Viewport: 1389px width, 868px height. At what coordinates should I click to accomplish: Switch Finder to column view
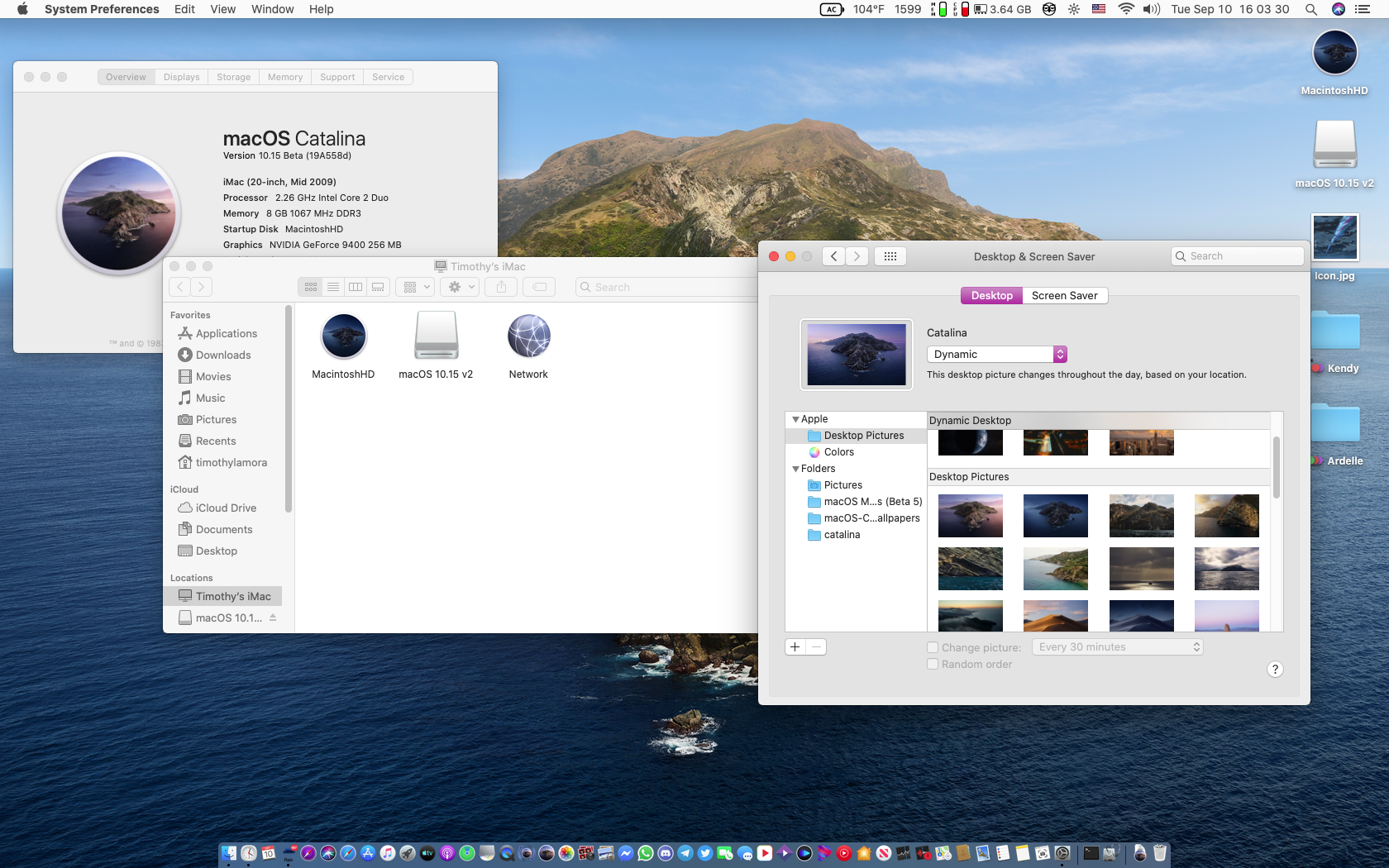click(x=355, y=287)
